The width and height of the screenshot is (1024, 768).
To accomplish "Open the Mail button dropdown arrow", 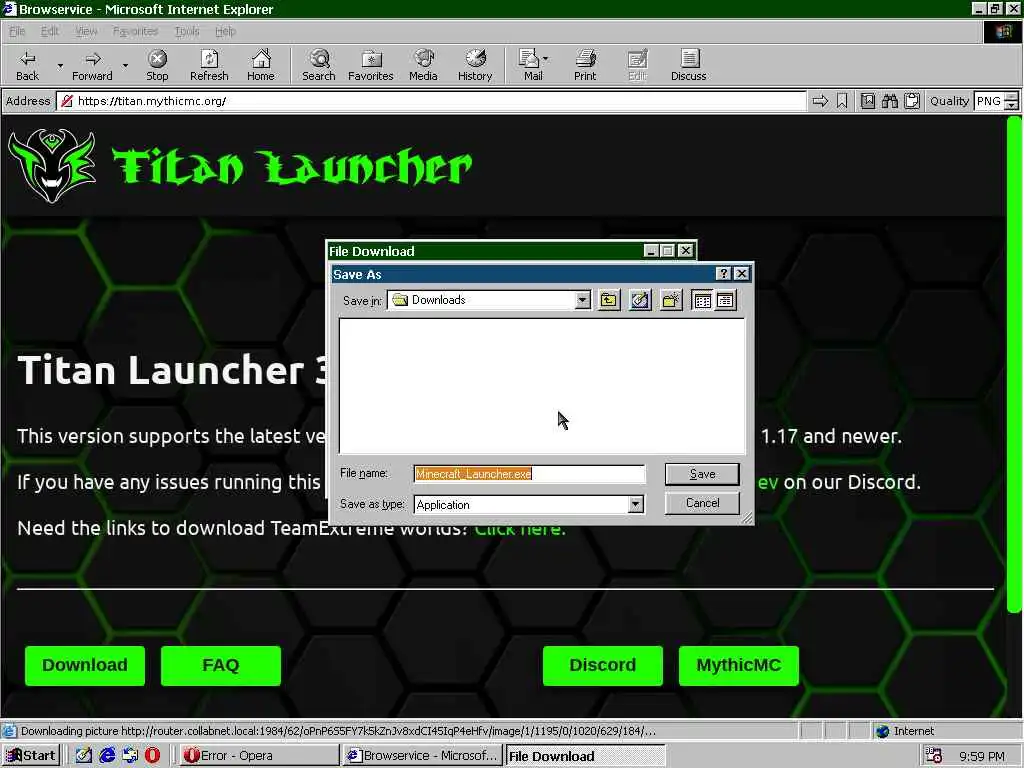I will click(x=546, y=59).
